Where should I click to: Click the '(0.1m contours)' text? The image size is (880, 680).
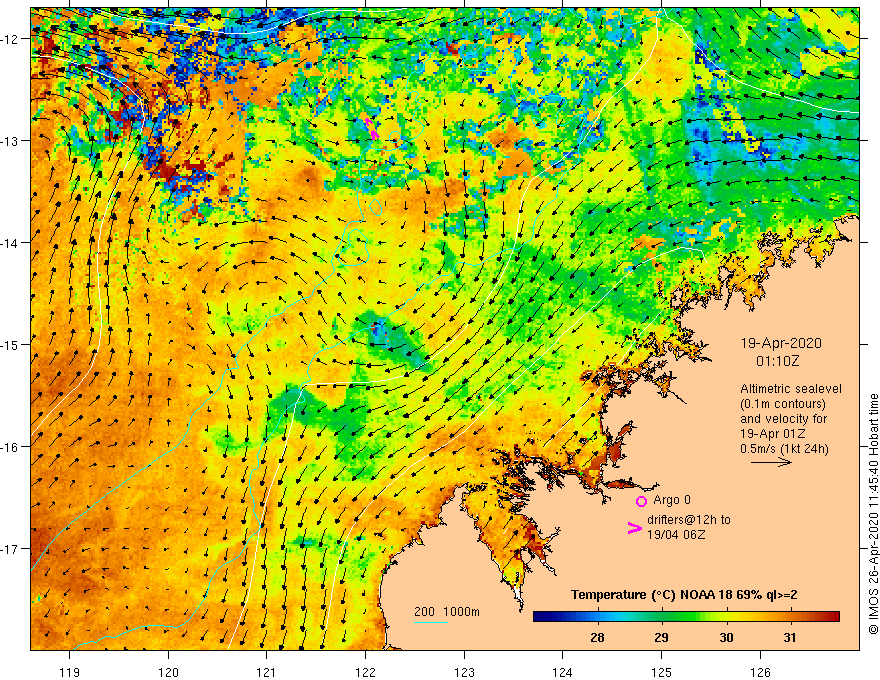coord(783,404)
